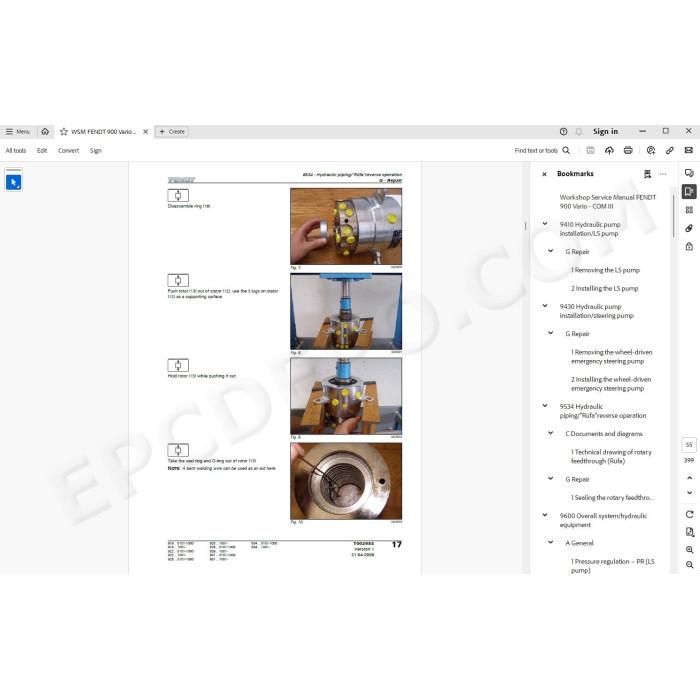Open Removing the wheel-driven emergency steering pump
The height and width of the screenshot is (700, 700).
coord(611,357)
